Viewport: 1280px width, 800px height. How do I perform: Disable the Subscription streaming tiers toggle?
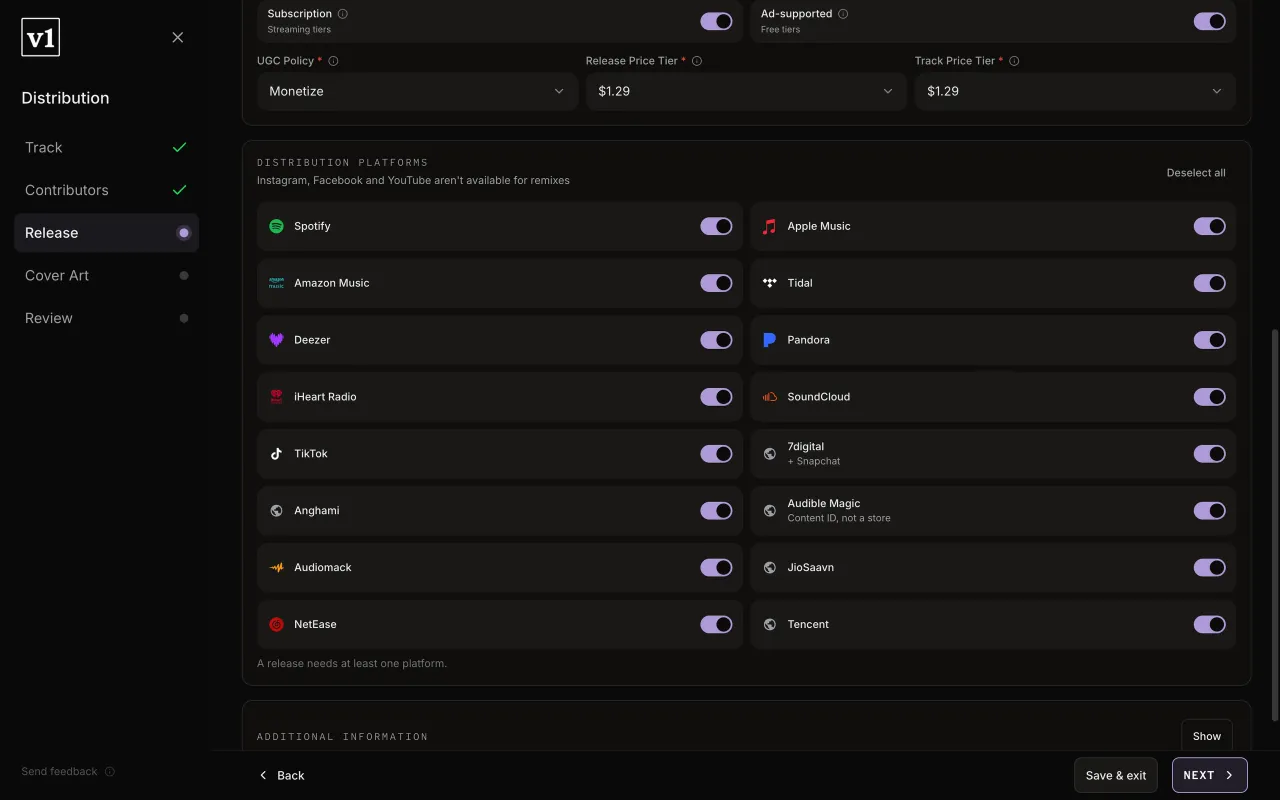(716, 21)
